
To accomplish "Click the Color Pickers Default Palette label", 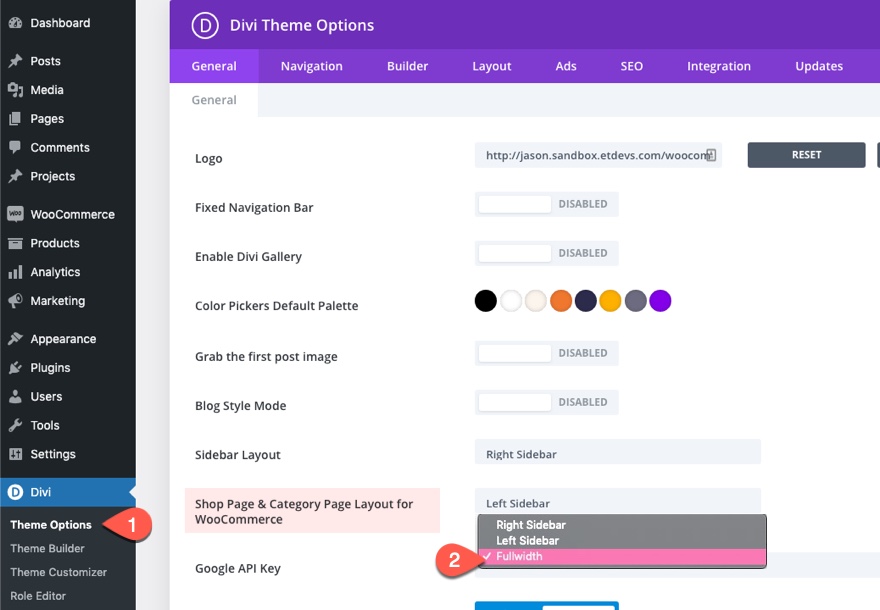I will click(276, 306).
